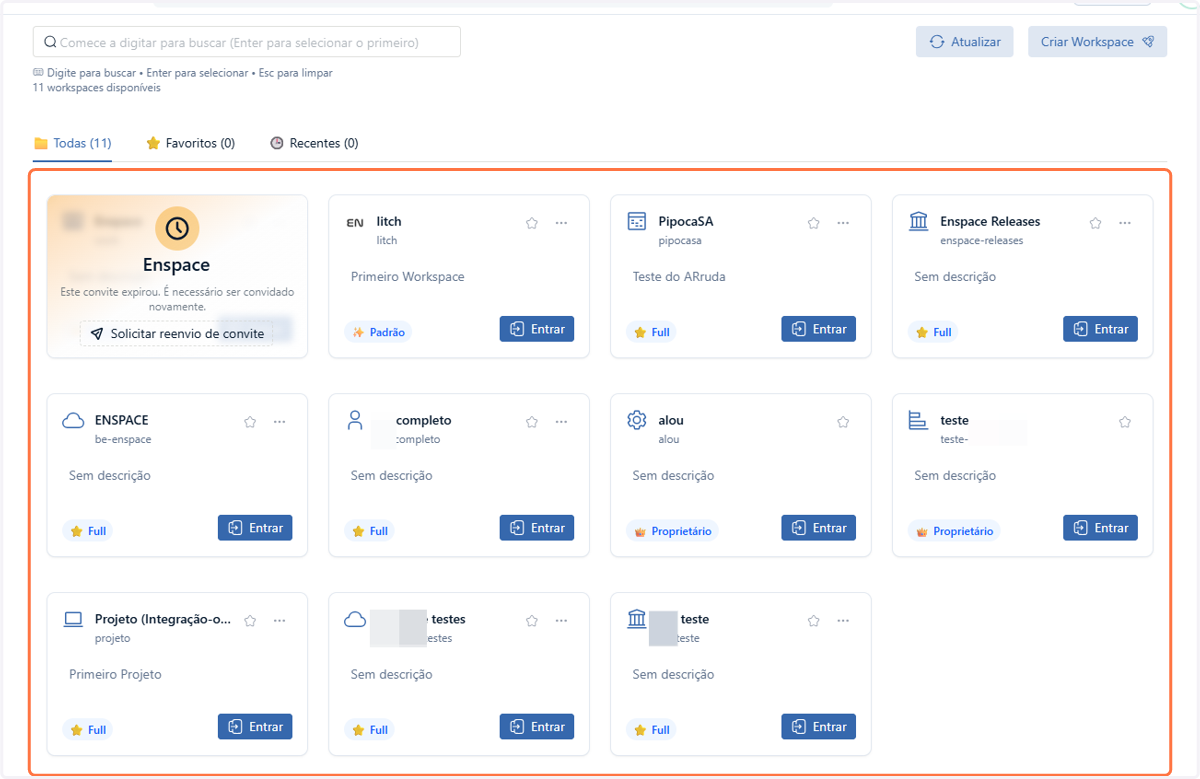Click the gear icon on alou card
Image resolution: width=1200 pixels, height=779 pixels.
click(637, 421)
